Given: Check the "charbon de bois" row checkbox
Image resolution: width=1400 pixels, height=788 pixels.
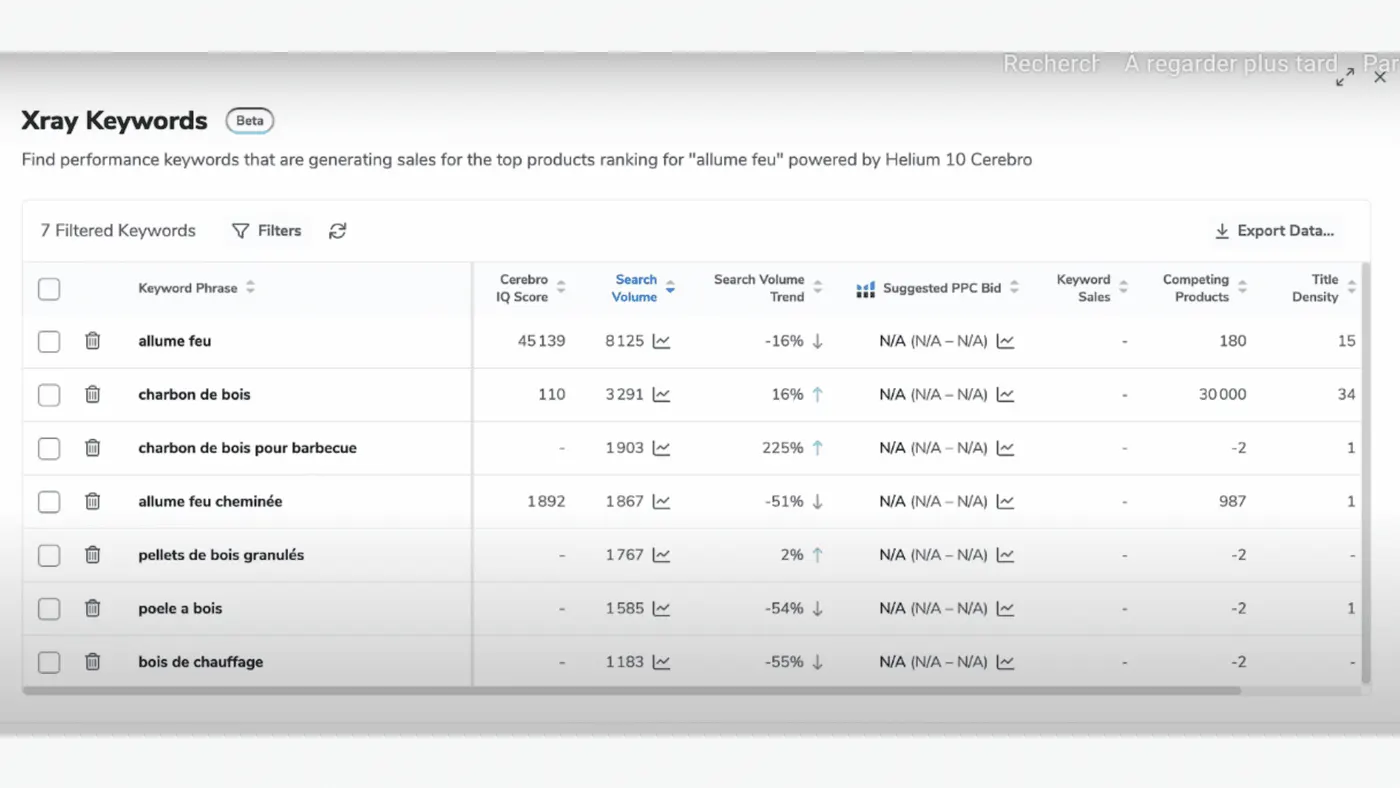Looking at the screenshot, I should [49, 394].
